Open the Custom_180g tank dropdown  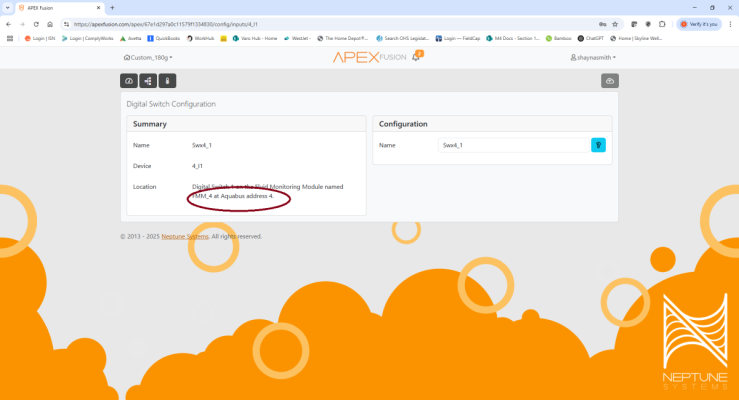click(x=148, y=57)
